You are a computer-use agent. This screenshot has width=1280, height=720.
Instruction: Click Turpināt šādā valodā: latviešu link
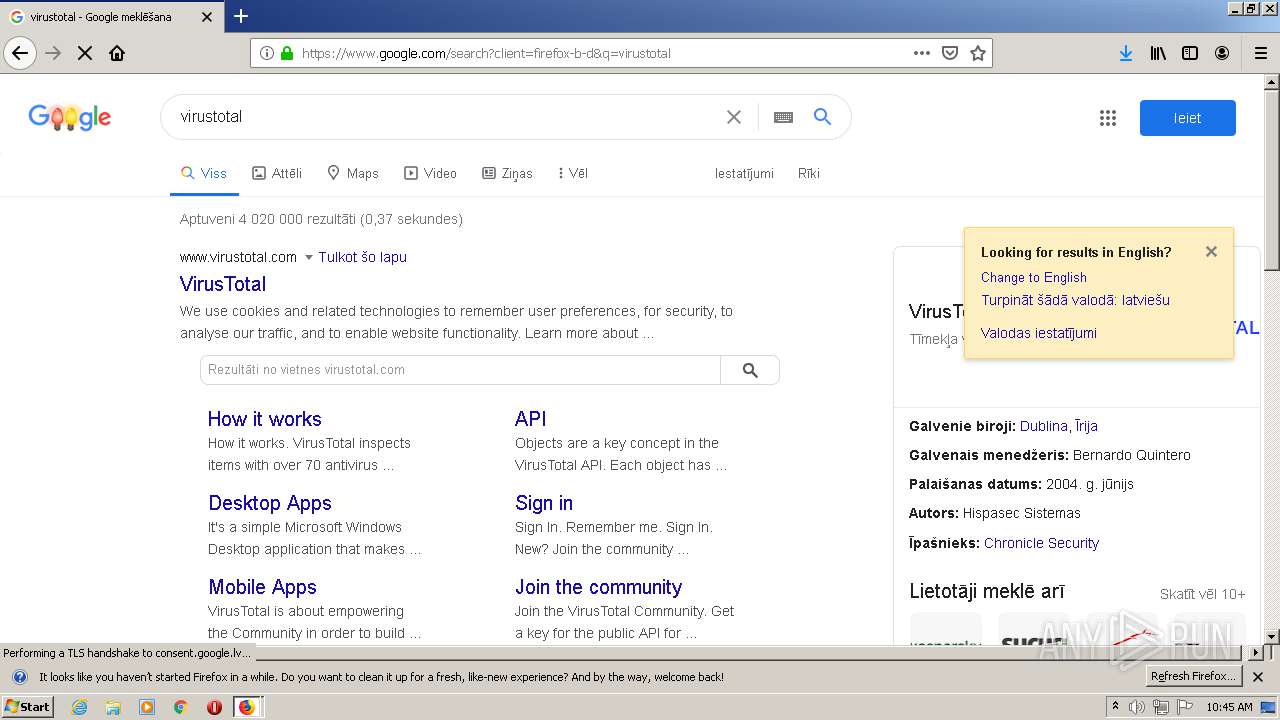coord(1075,300)
